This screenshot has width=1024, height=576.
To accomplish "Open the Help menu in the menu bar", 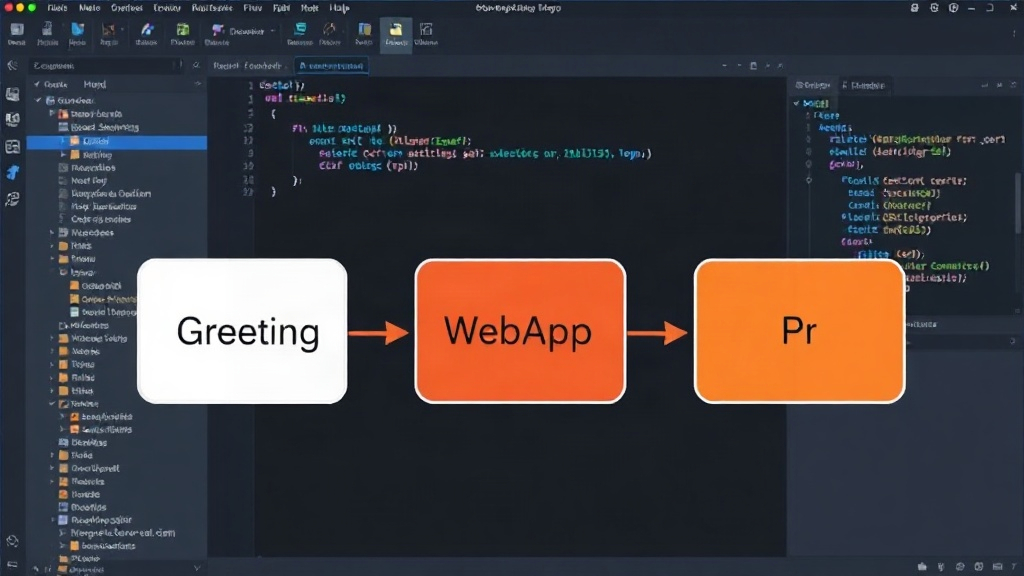I will [339, 8].
